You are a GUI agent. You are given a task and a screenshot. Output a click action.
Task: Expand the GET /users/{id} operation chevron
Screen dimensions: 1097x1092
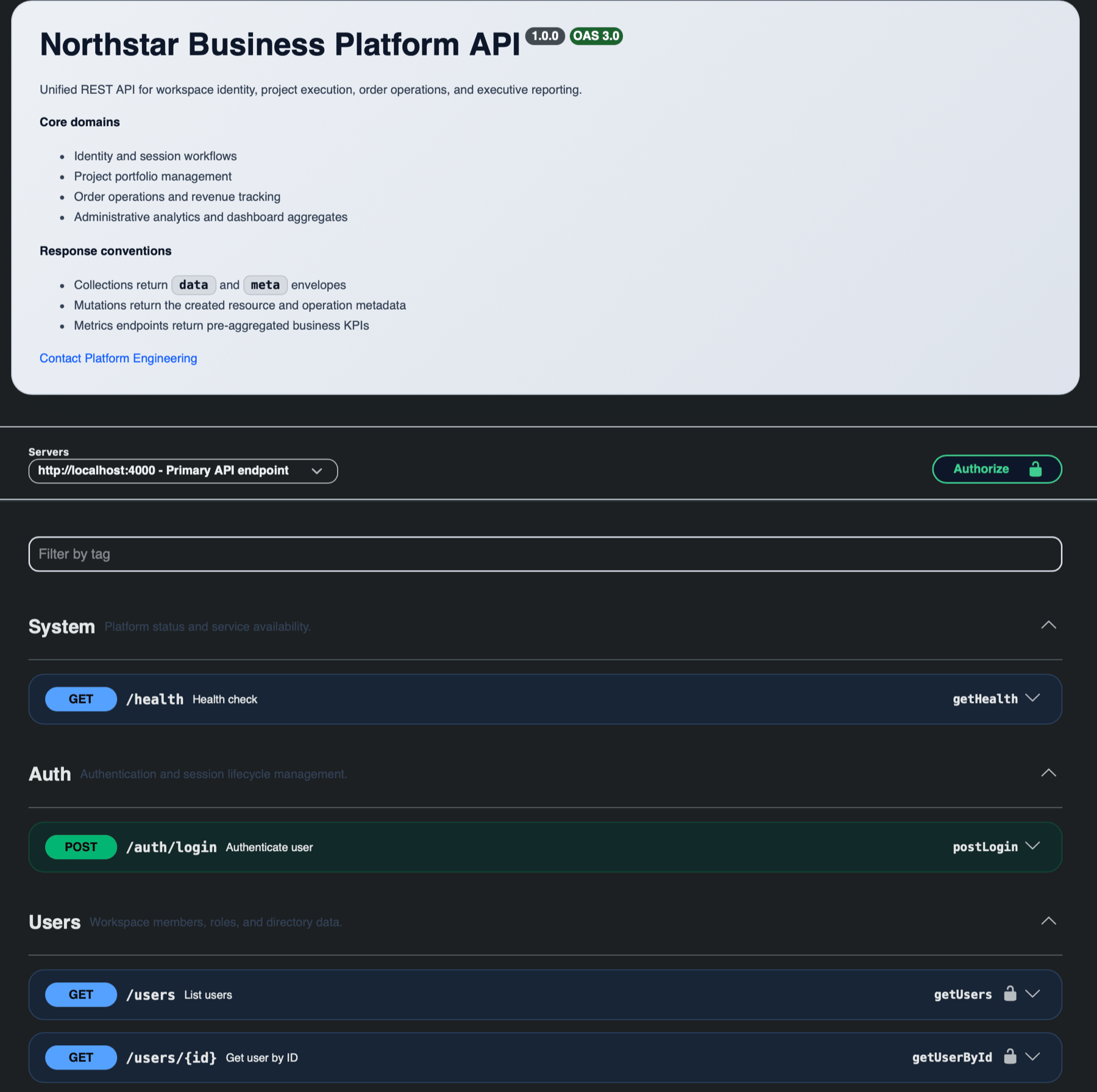(1032, 1057)
